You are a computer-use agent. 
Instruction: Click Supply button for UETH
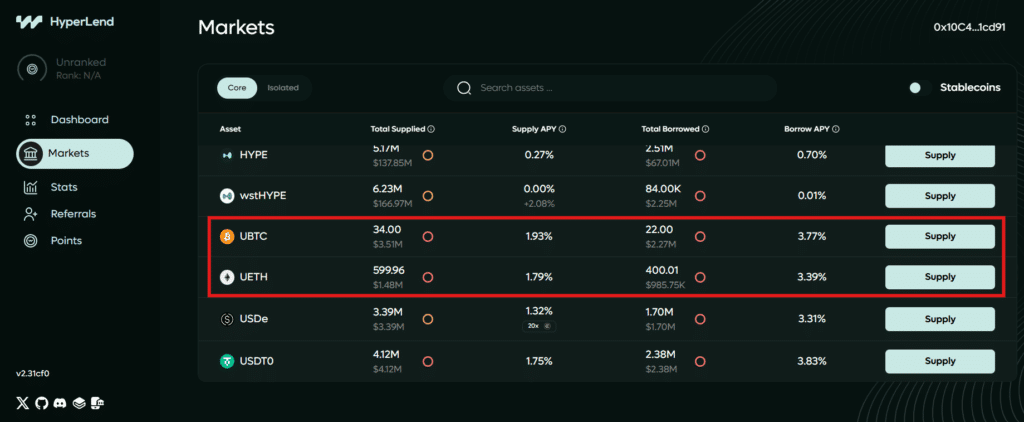[940, 277]
